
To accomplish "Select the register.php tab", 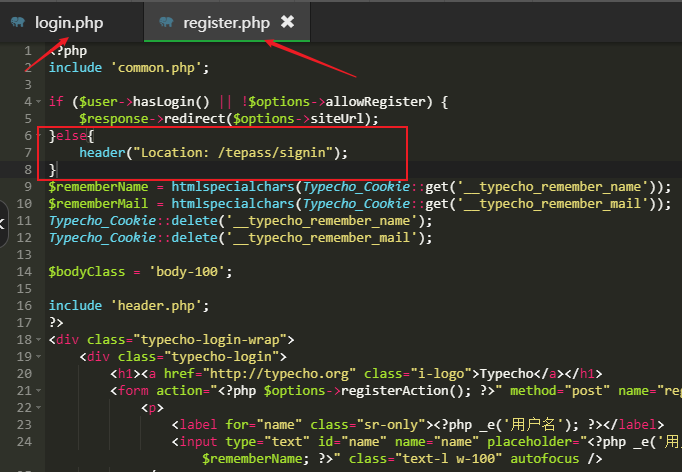I will [226, 22].
